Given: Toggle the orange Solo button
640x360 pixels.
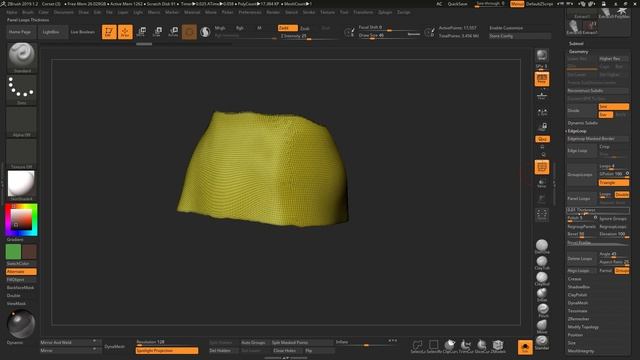Looking at the screenshot, I should click(525, 347).
